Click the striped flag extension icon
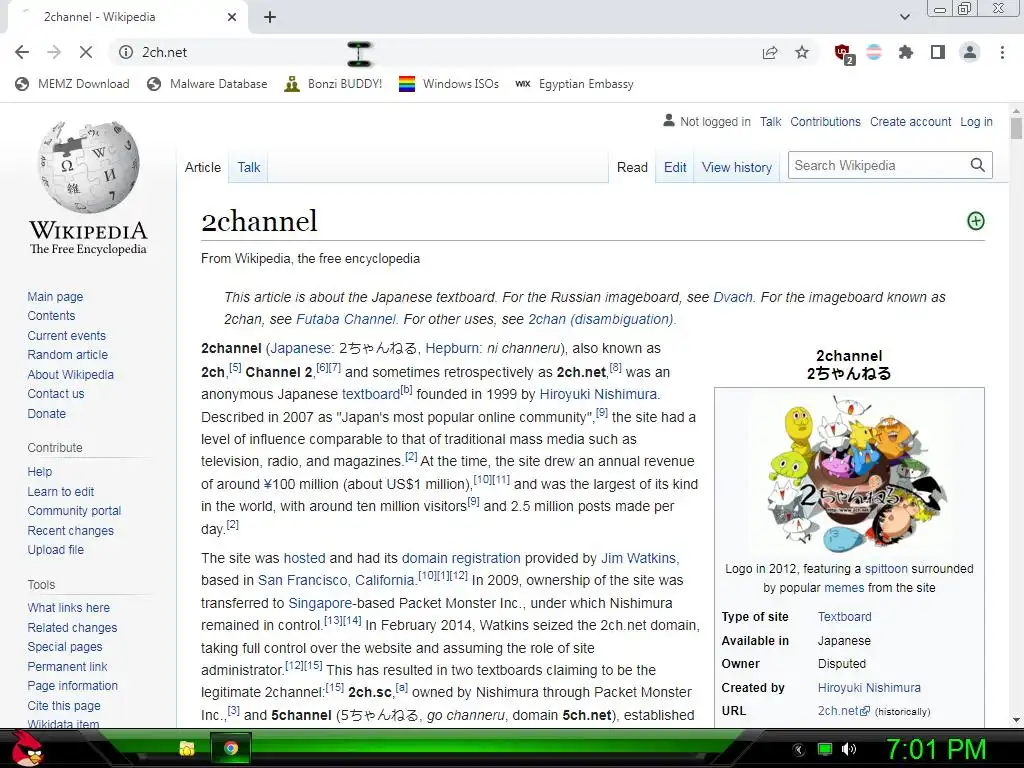 874,52
